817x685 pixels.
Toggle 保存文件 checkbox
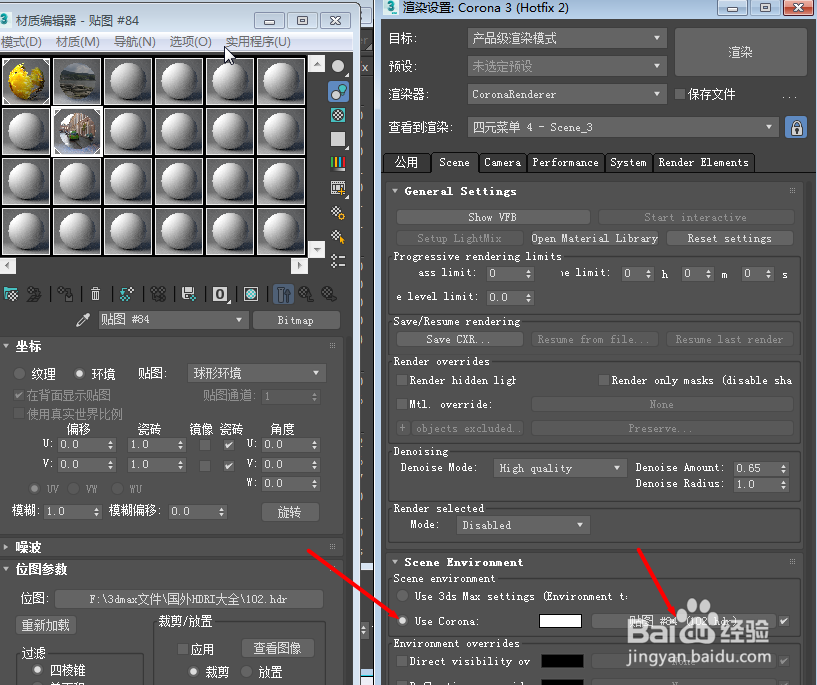point(679,94)
